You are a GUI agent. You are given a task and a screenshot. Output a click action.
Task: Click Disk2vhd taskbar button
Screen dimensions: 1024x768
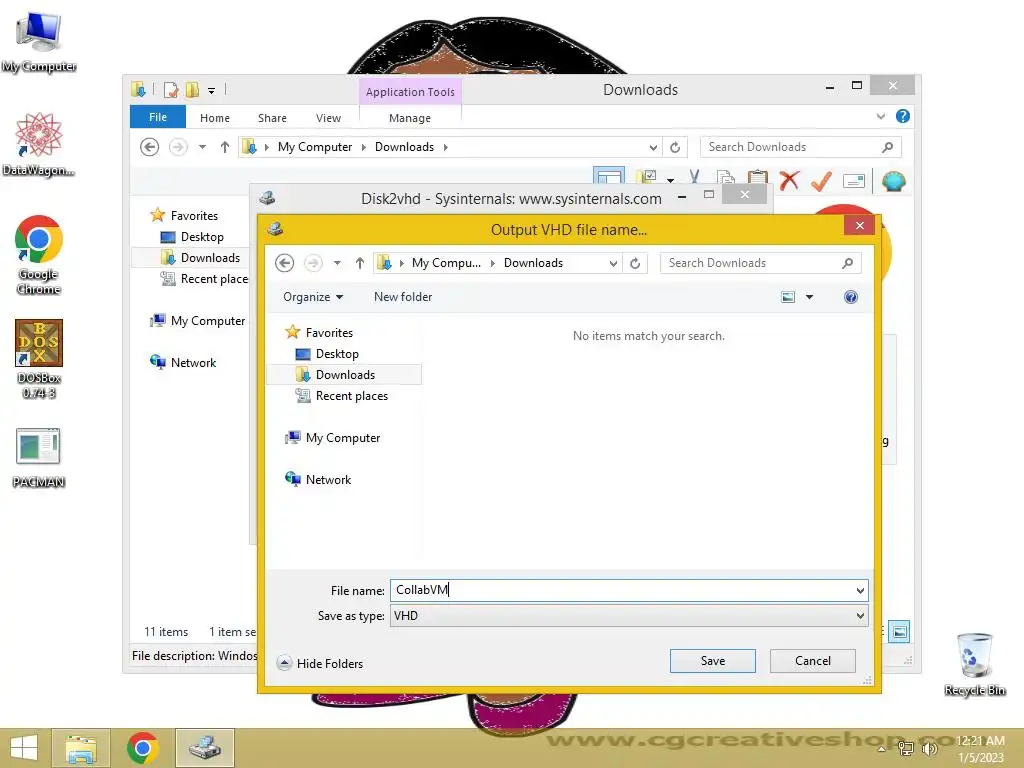[x=205, y=748]
